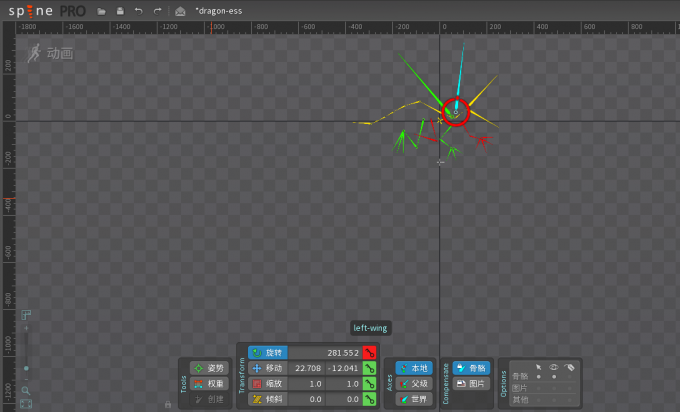
Task: Toggle 骨骼 bone compensation
Action: pyautogui.click(x=471, y=368)
